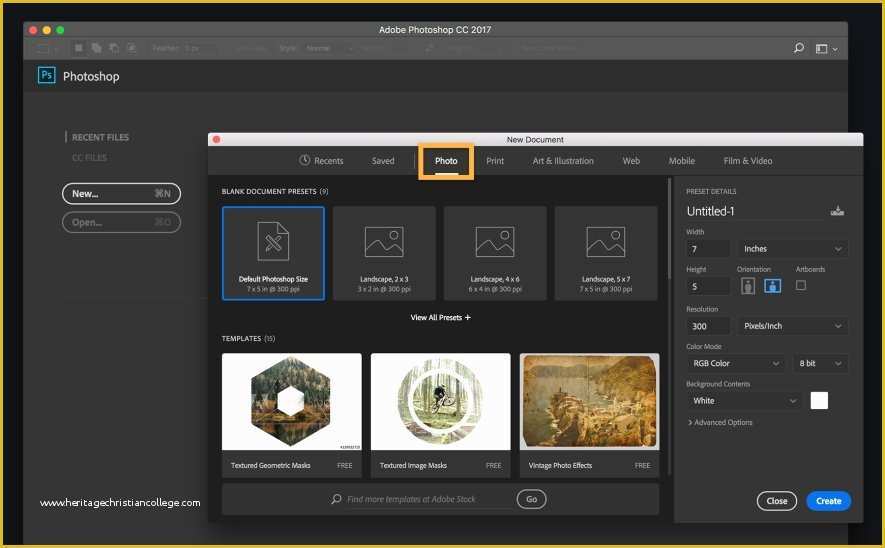Expand Advanced Options

point(720,423)
